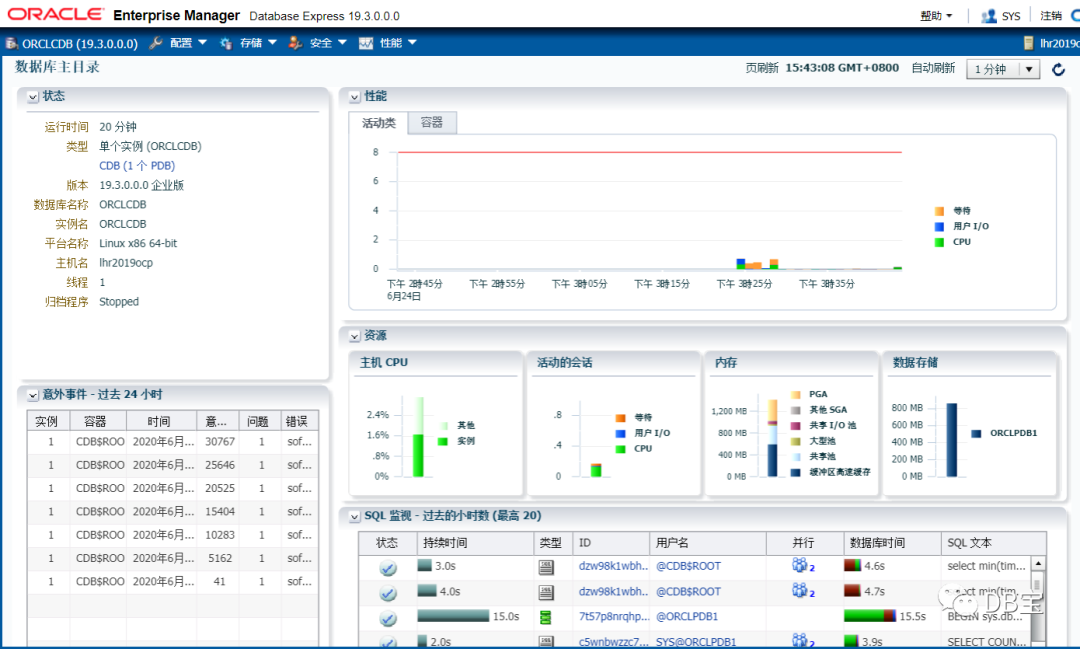1080x649 pixels.
Task: Click the CDB (1 个 PDB) link
Action: (137, 165)
